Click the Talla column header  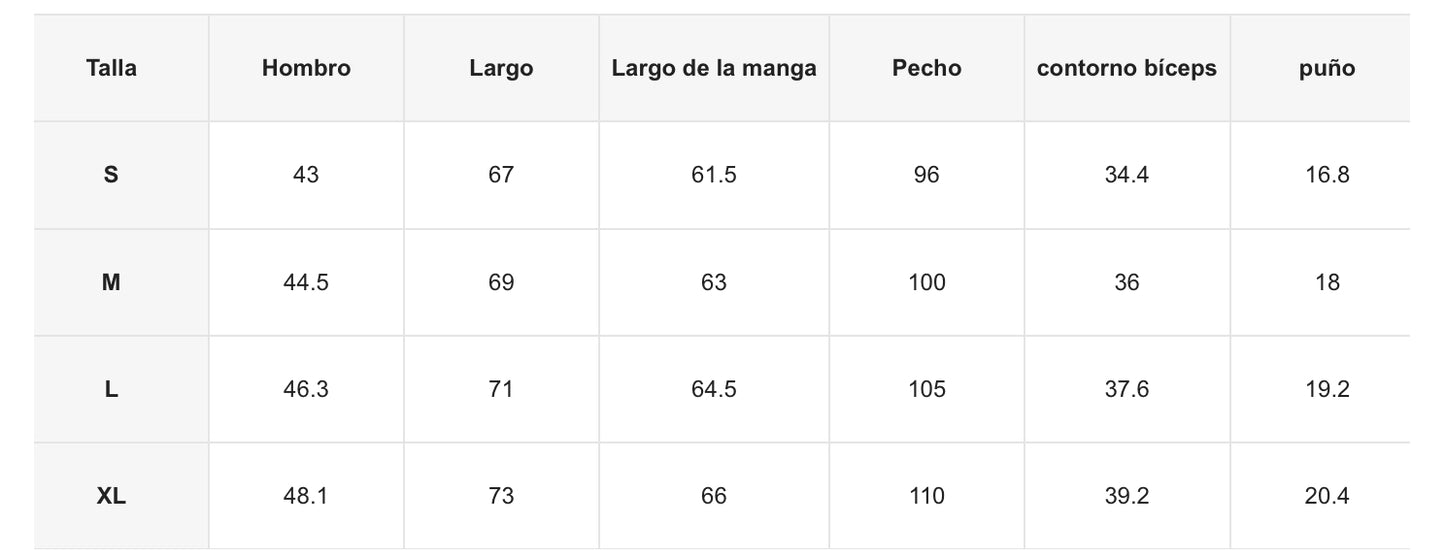click(111, 69)
